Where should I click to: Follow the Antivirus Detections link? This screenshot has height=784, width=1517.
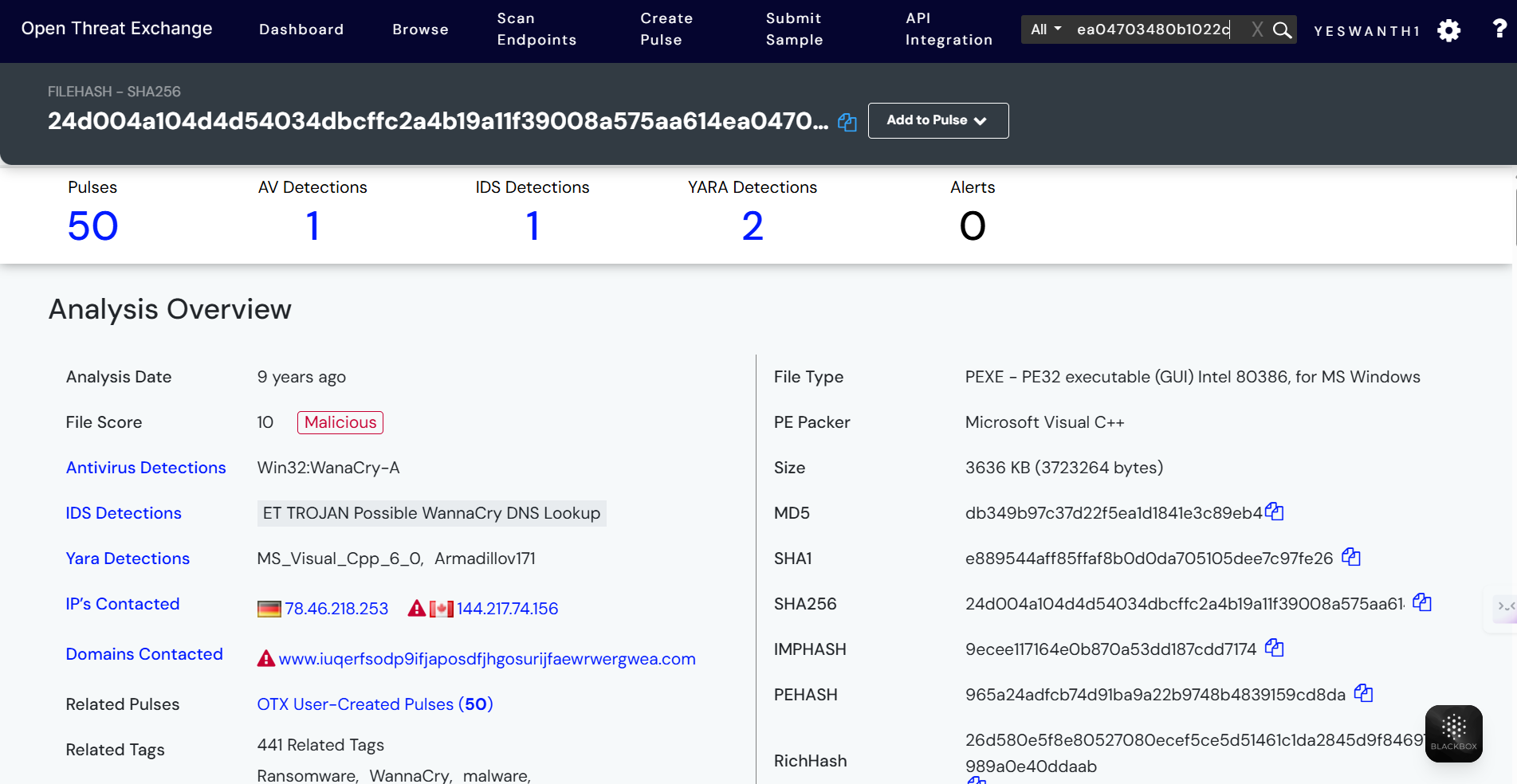click(146, 468)
